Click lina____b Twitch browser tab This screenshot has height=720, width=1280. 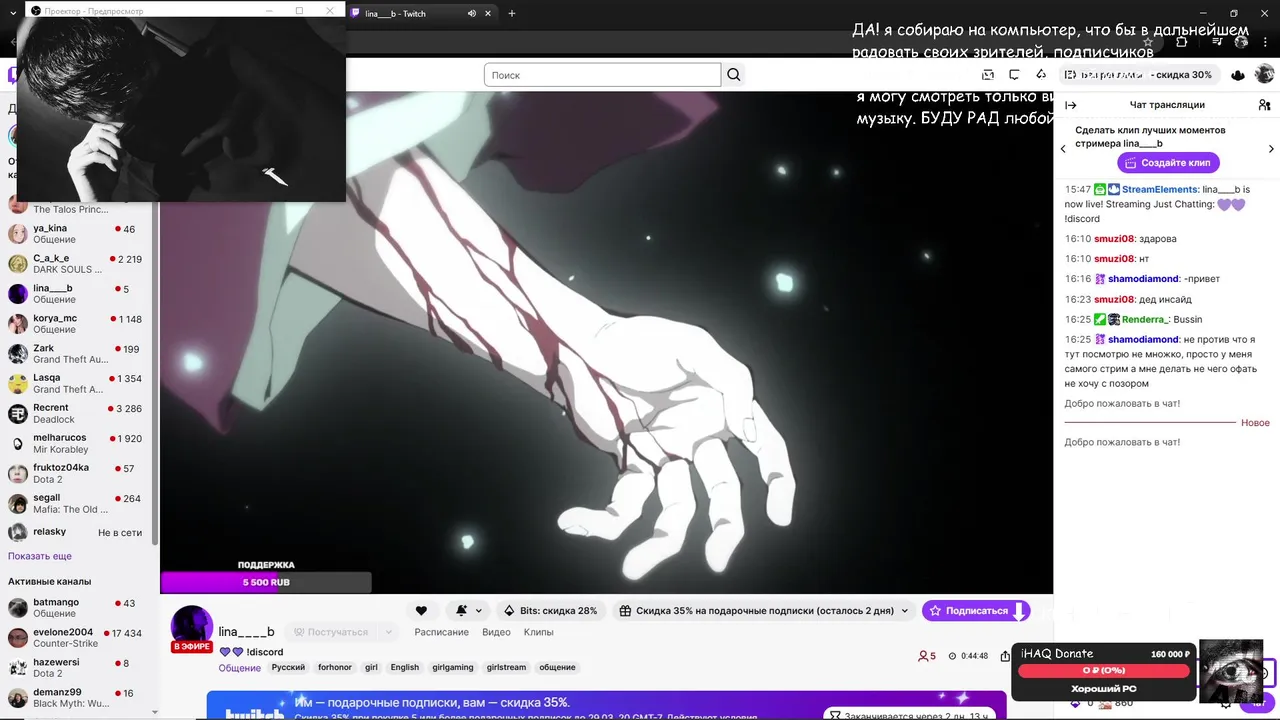click(421, 13)
